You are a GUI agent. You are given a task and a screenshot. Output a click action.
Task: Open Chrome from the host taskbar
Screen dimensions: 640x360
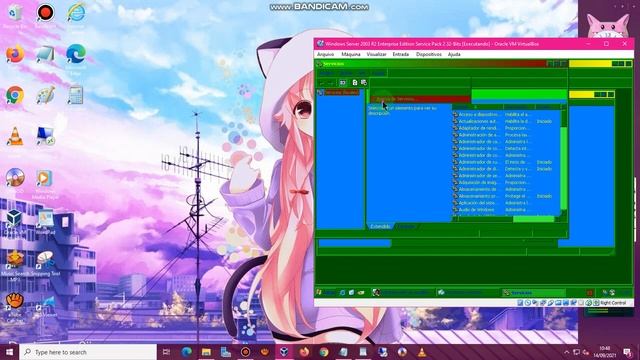coord(324,352)
